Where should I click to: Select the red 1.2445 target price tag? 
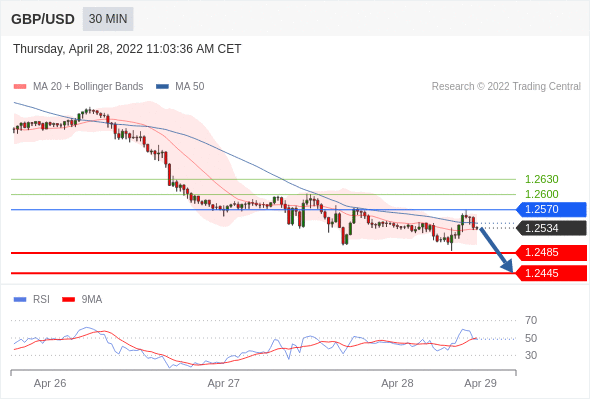[x=551, y=273]
